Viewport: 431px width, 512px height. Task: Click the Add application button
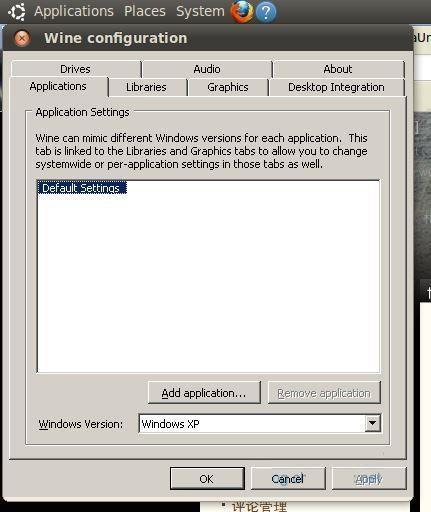tap(204, 393)
